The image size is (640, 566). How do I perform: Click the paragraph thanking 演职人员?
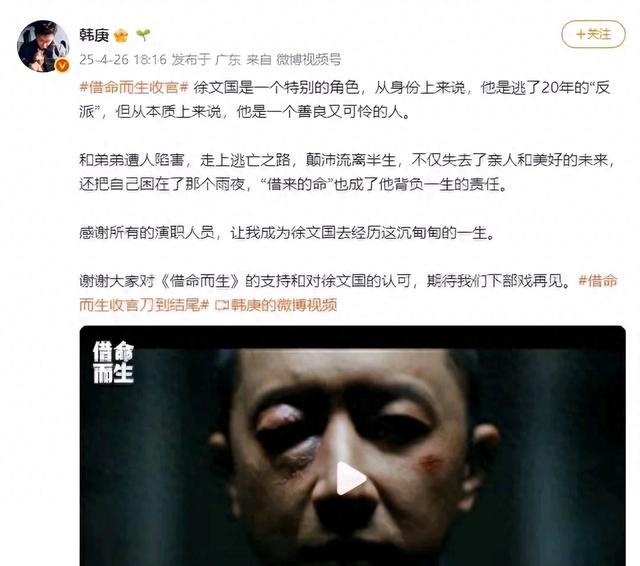pyautogui.click(x=287, y=233)
